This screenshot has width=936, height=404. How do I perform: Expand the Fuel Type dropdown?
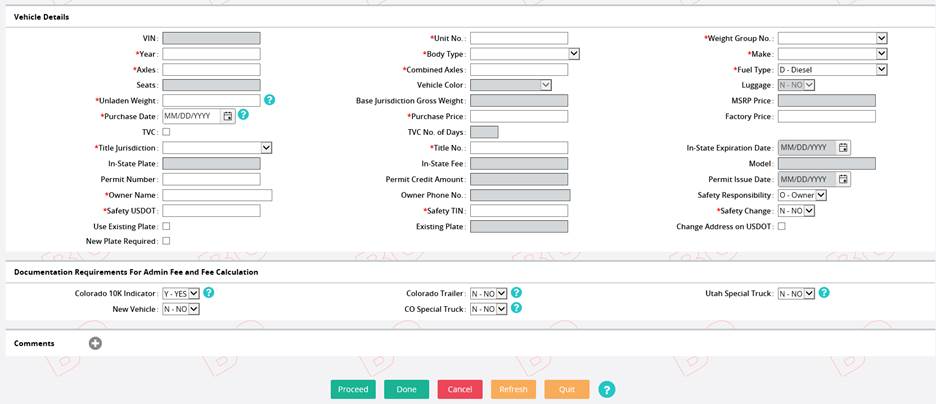coord(832,70)
